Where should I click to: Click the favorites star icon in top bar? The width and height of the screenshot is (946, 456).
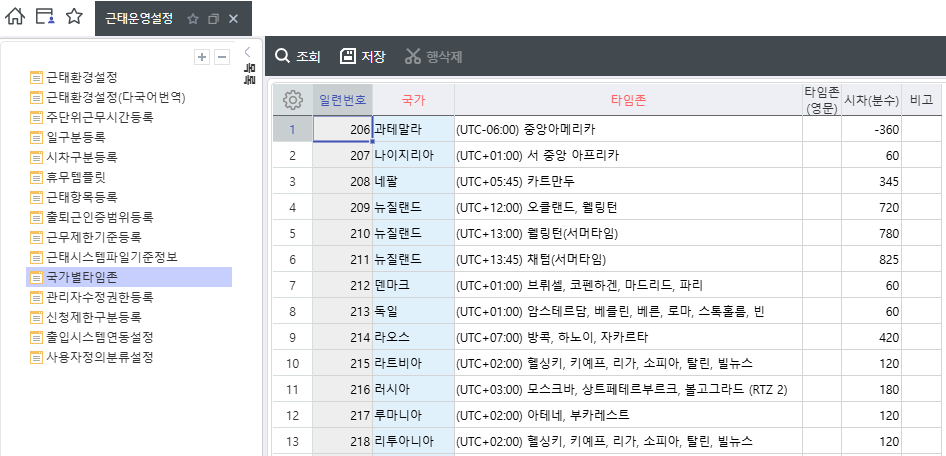coord(74,17)
